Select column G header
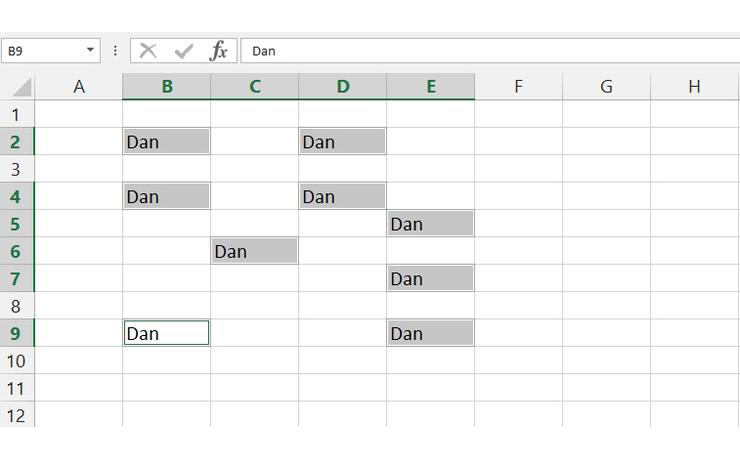Screen dimensions: 740x460 pyautogui.click(x=606, y=87)
